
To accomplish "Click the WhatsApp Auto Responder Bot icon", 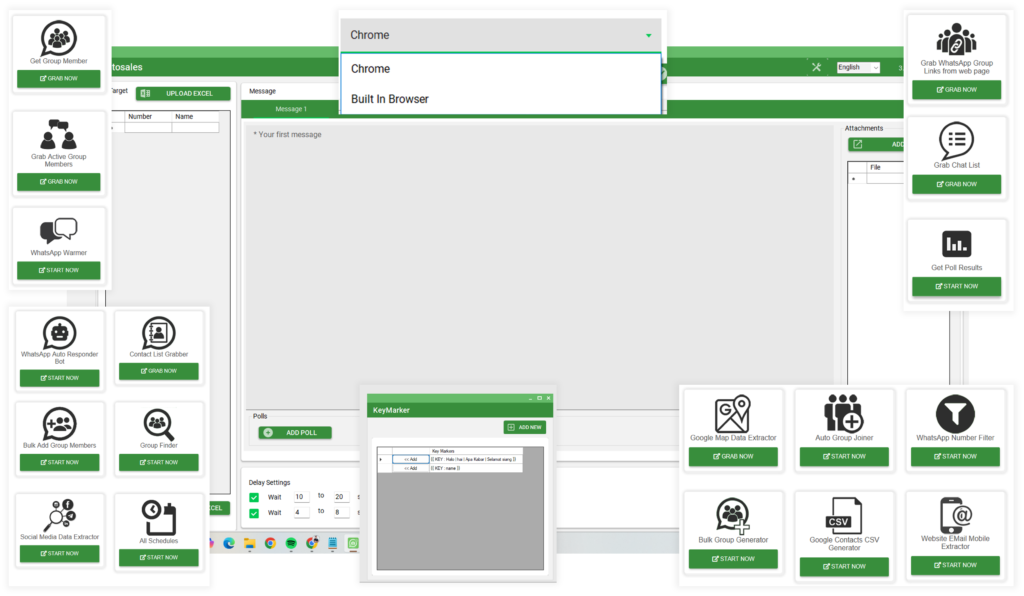I will 59,333.
